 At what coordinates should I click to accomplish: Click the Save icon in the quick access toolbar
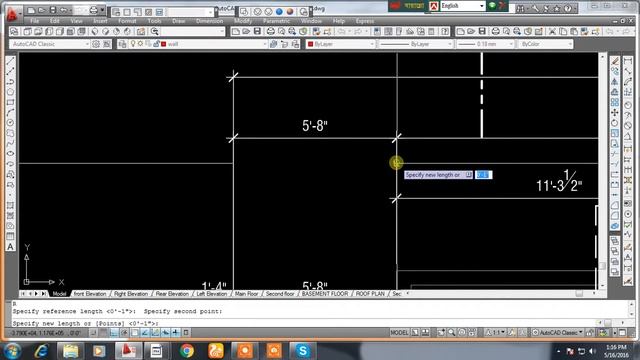[53, 10]
